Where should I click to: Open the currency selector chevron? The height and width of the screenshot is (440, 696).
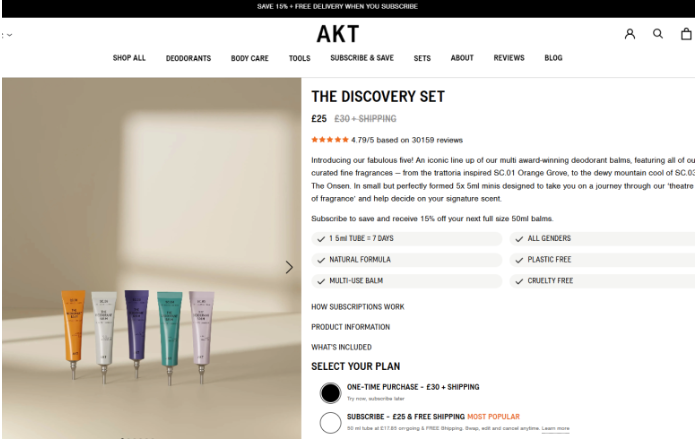[x=10, y=35]
